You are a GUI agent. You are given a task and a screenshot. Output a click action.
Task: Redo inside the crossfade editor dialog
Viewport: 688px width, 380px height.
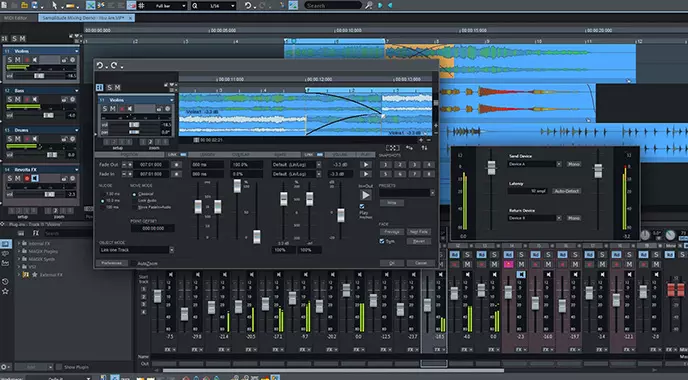pos(114,65)
